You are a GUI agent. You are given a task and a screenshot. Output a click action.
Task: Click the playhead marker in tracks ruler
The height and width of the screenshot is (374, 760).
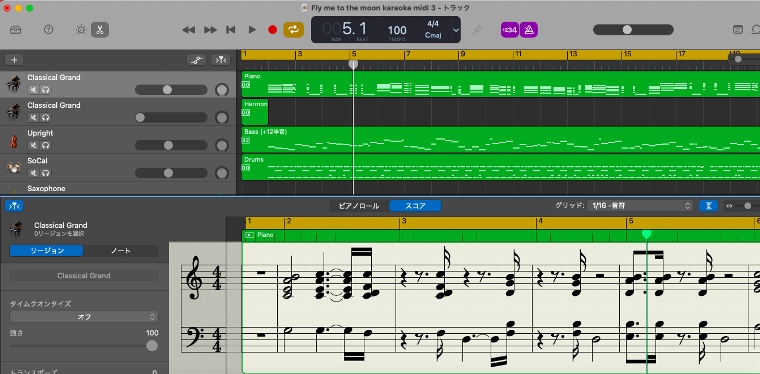(x=353, y=64)
